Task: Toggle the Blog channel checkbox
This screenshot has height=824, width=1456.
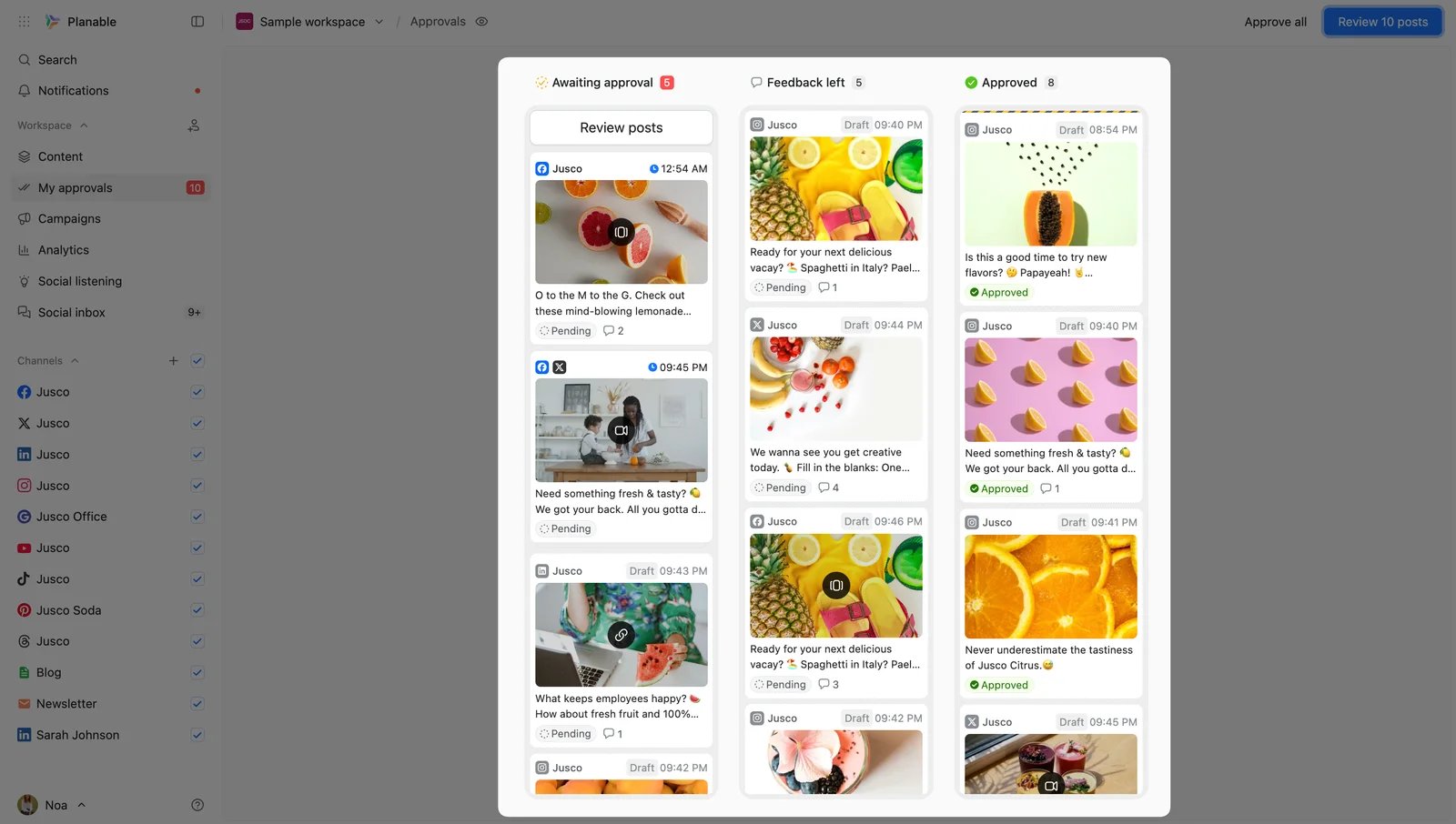Action: click(197, 672)
